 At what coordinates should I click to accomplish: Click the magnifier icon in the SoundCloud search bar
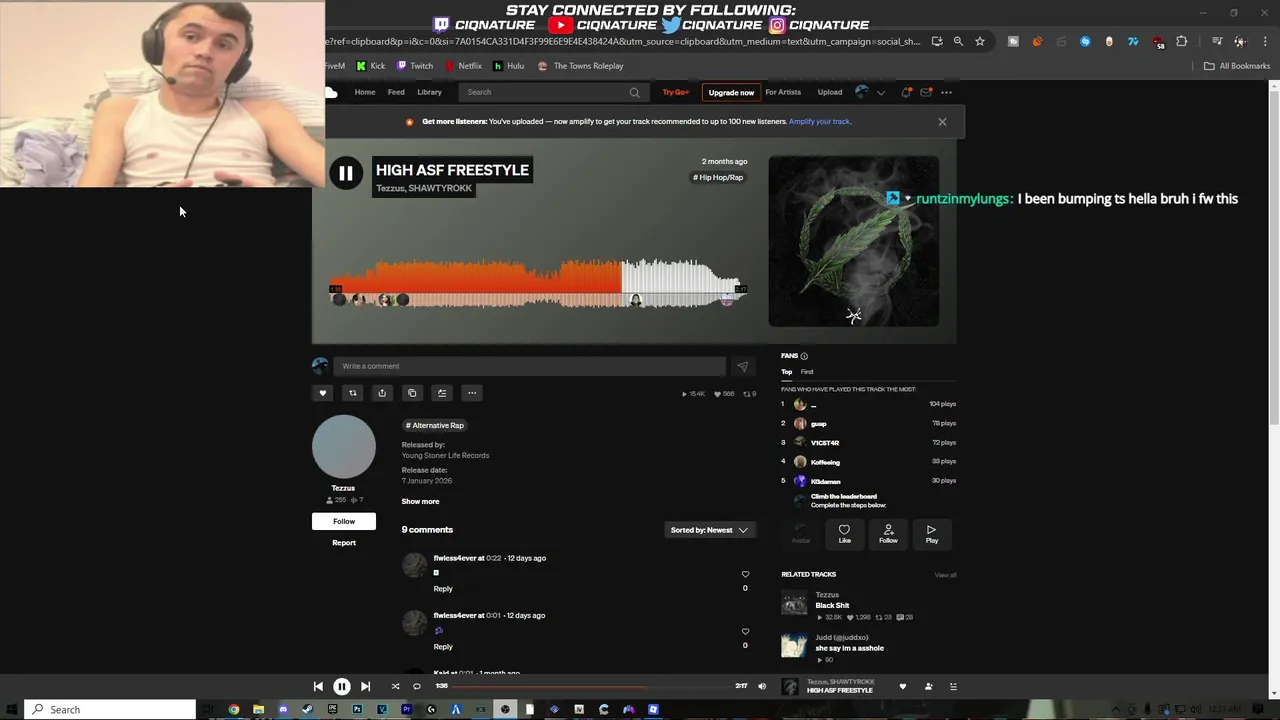tap(634, 92)
